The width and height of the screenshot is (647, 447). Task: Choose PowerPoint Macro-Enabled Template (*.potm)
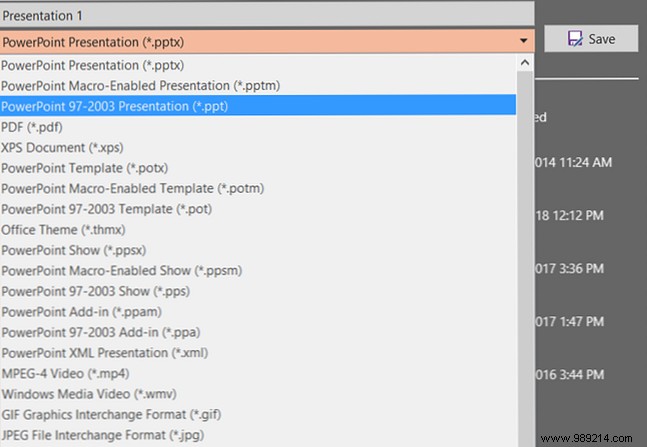pos(258,188)
